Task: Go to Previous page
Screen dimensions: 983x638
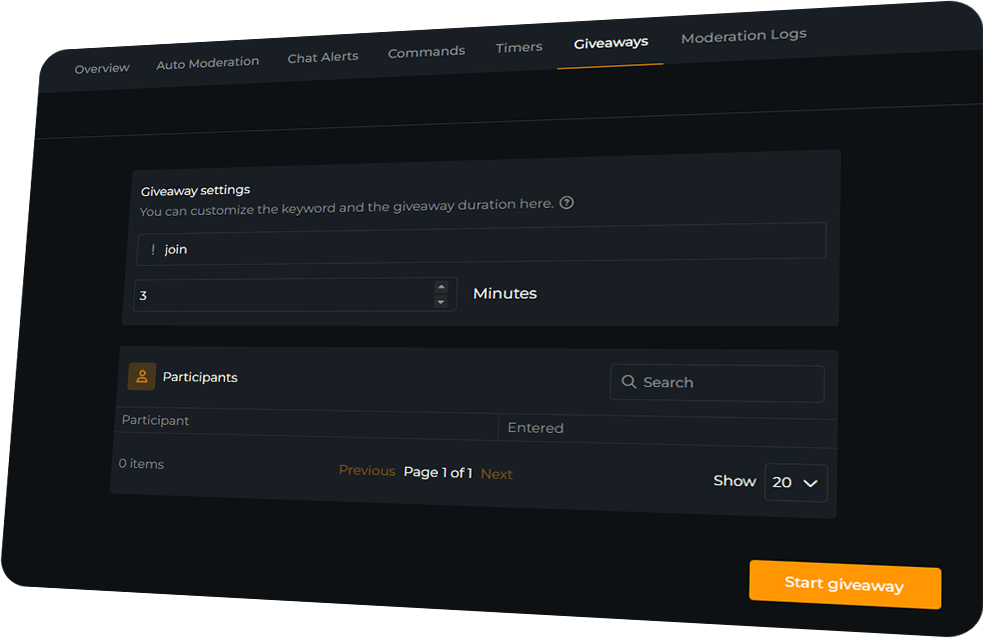Action: (x=367, y=470)
